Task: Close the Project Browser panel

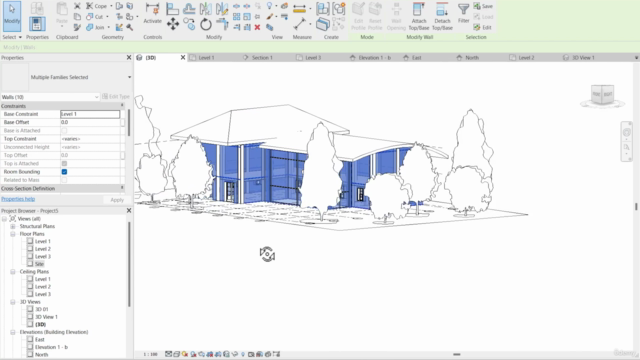Action: 129,211
